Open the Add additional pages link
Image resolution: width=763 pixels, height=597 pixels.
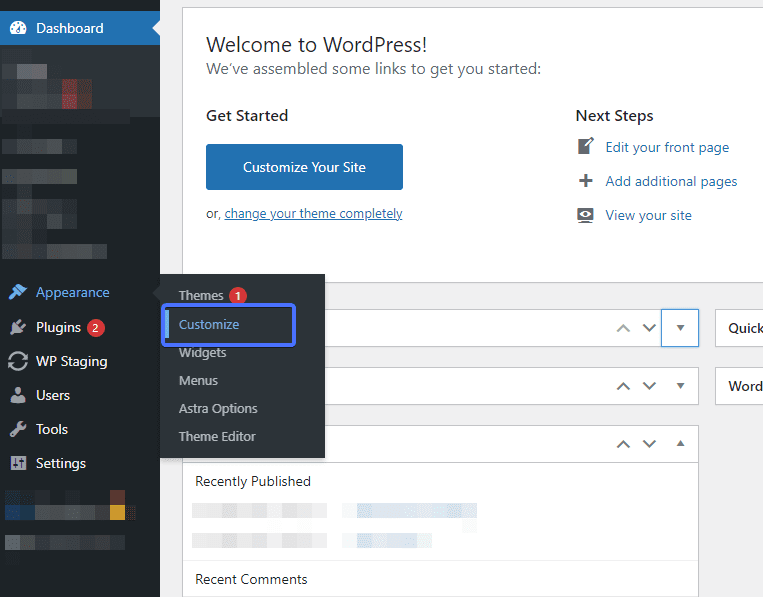click(x=671, y=181)
